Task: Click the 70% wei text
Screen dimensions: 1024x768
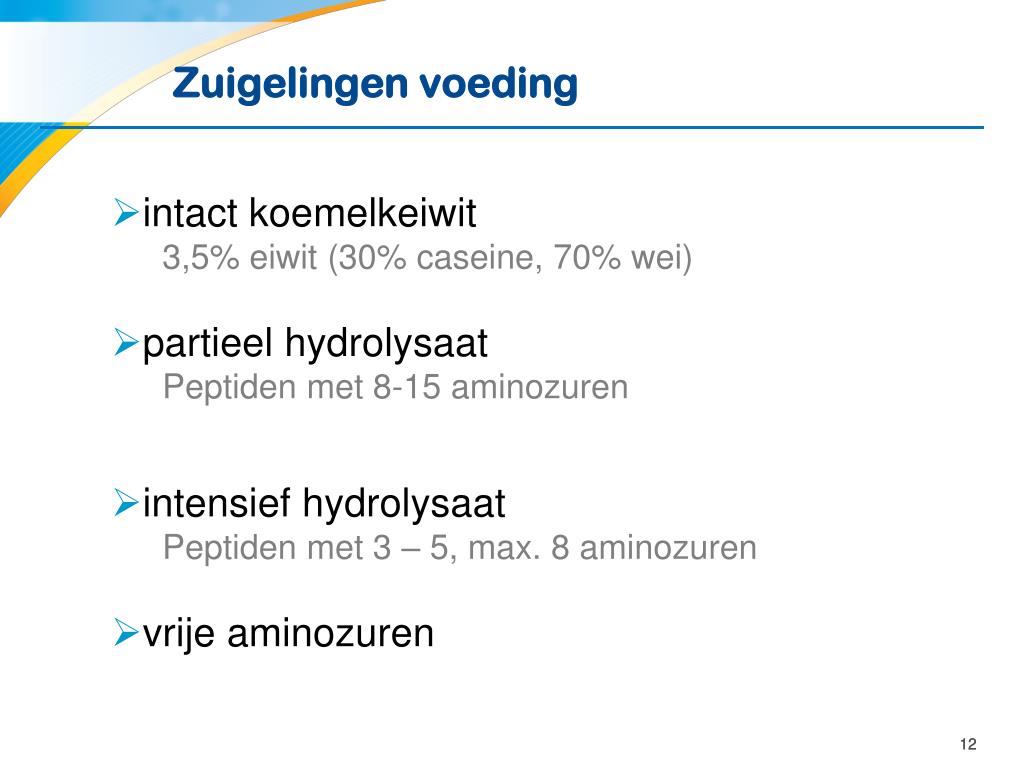Action: (622, 257)
